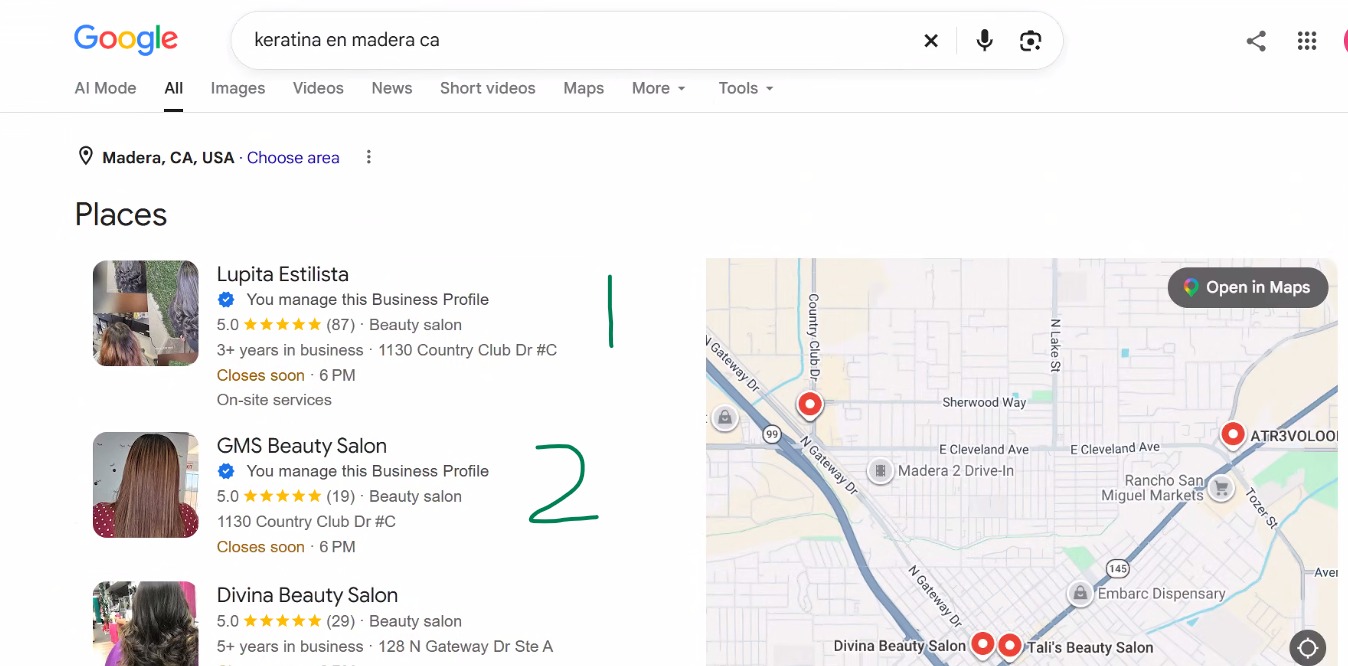Expand the More dropdown

coord(659,88)
